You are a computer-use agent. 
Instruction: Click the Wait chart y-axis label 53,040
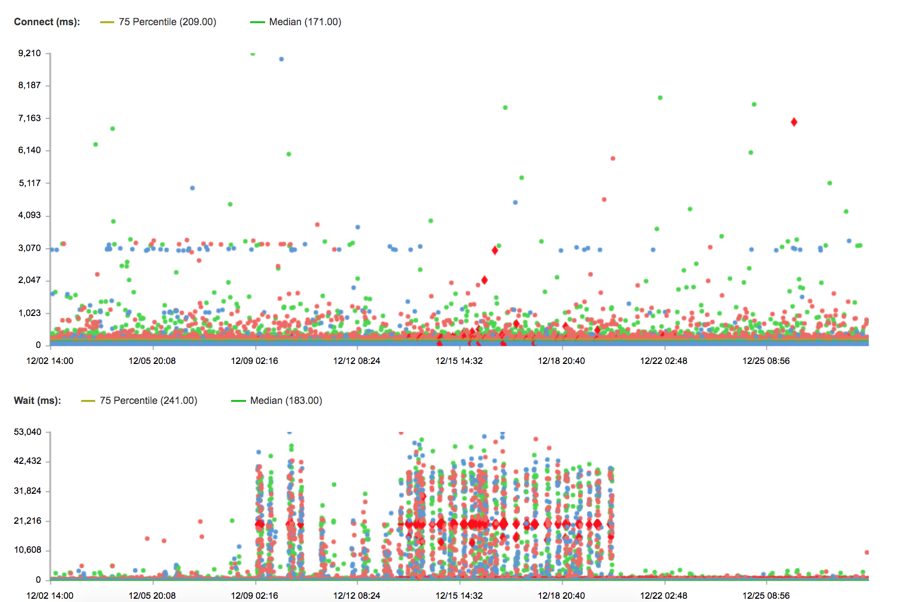[x=28, y=432]
